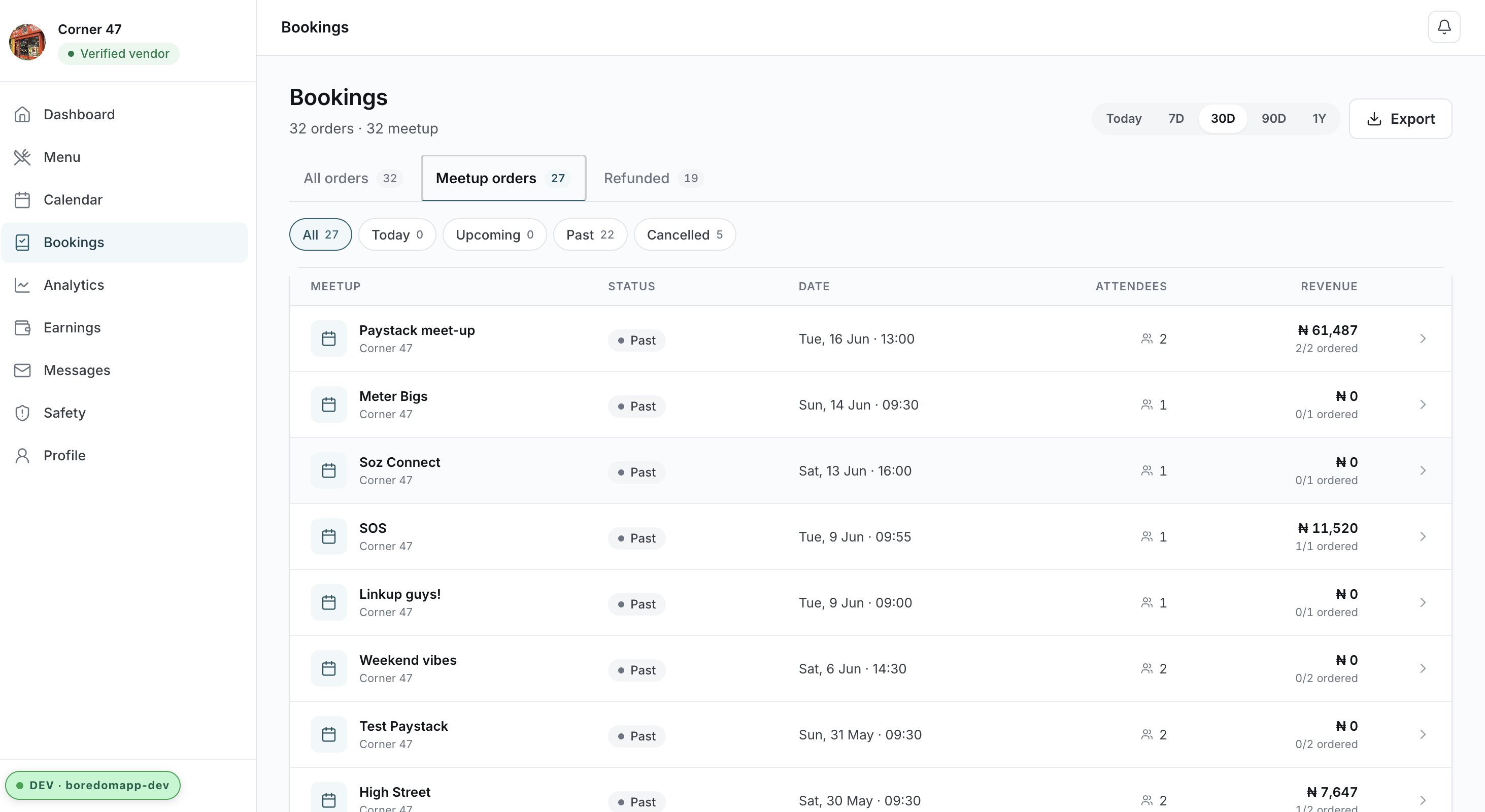Click the Analytics chart icon
The image size is (1485, 812).
22,285
